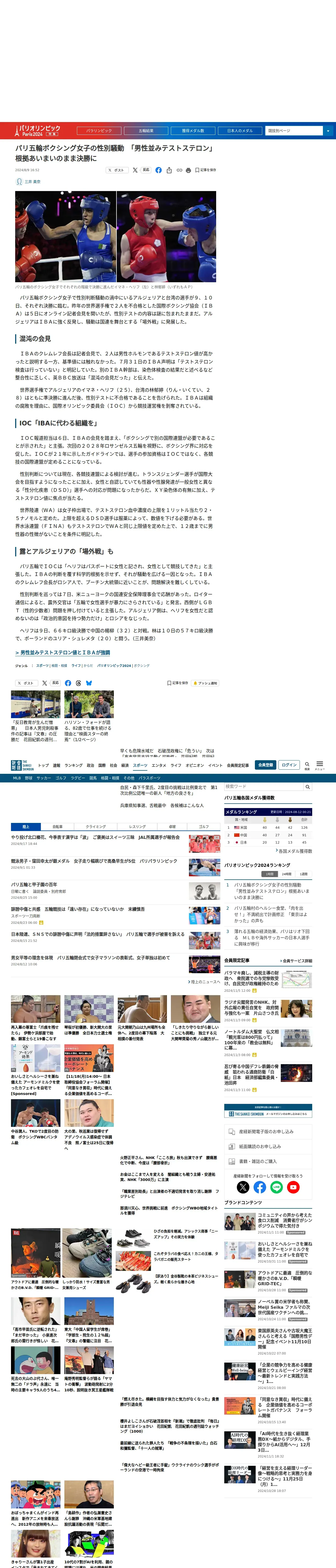Copy the article link with the chain icon
Screen dimensions: 336x1568
coord(179,170)
